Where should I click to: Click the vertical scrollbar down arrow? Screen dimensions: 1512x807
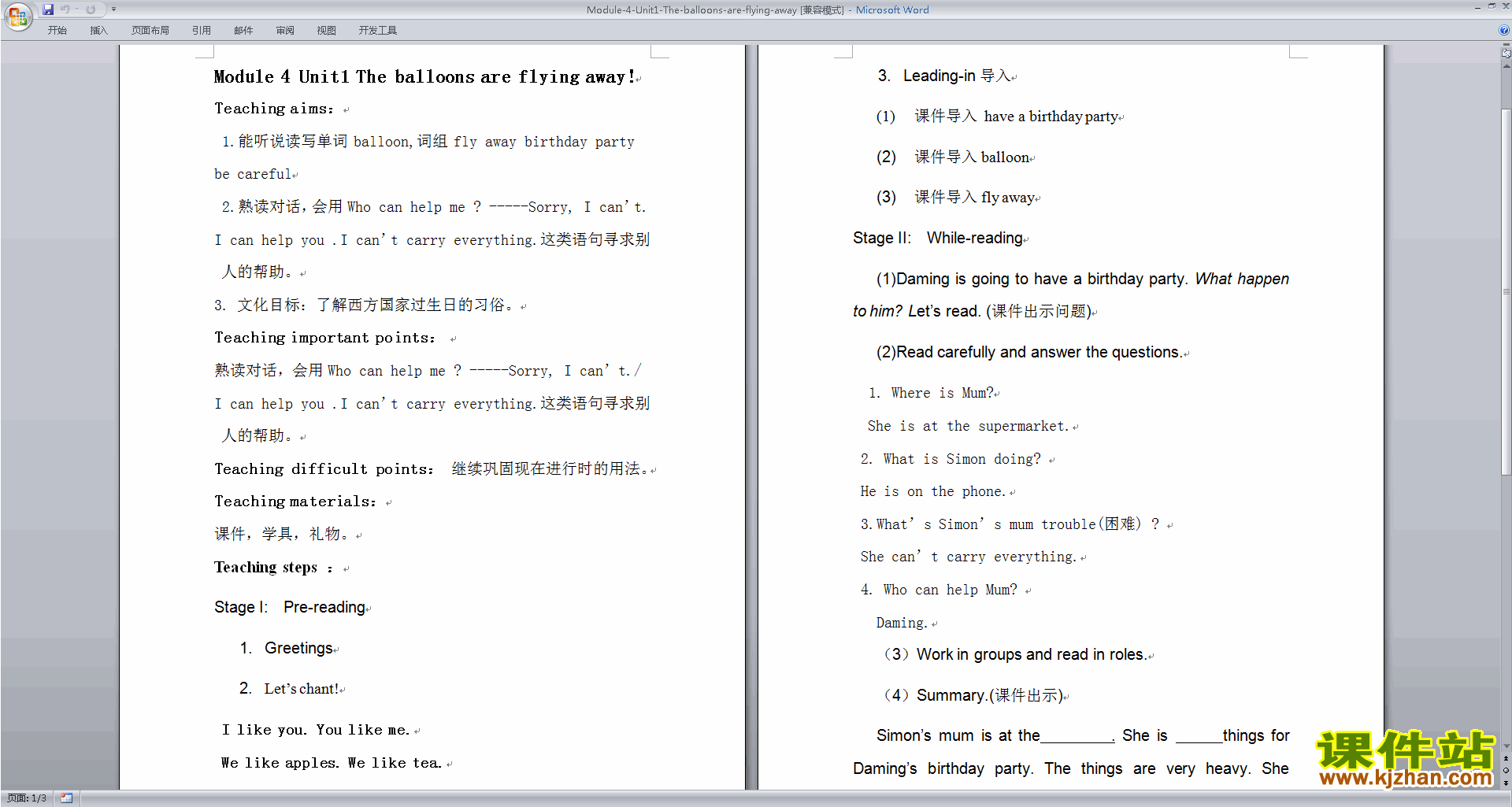pos(1506,746)
